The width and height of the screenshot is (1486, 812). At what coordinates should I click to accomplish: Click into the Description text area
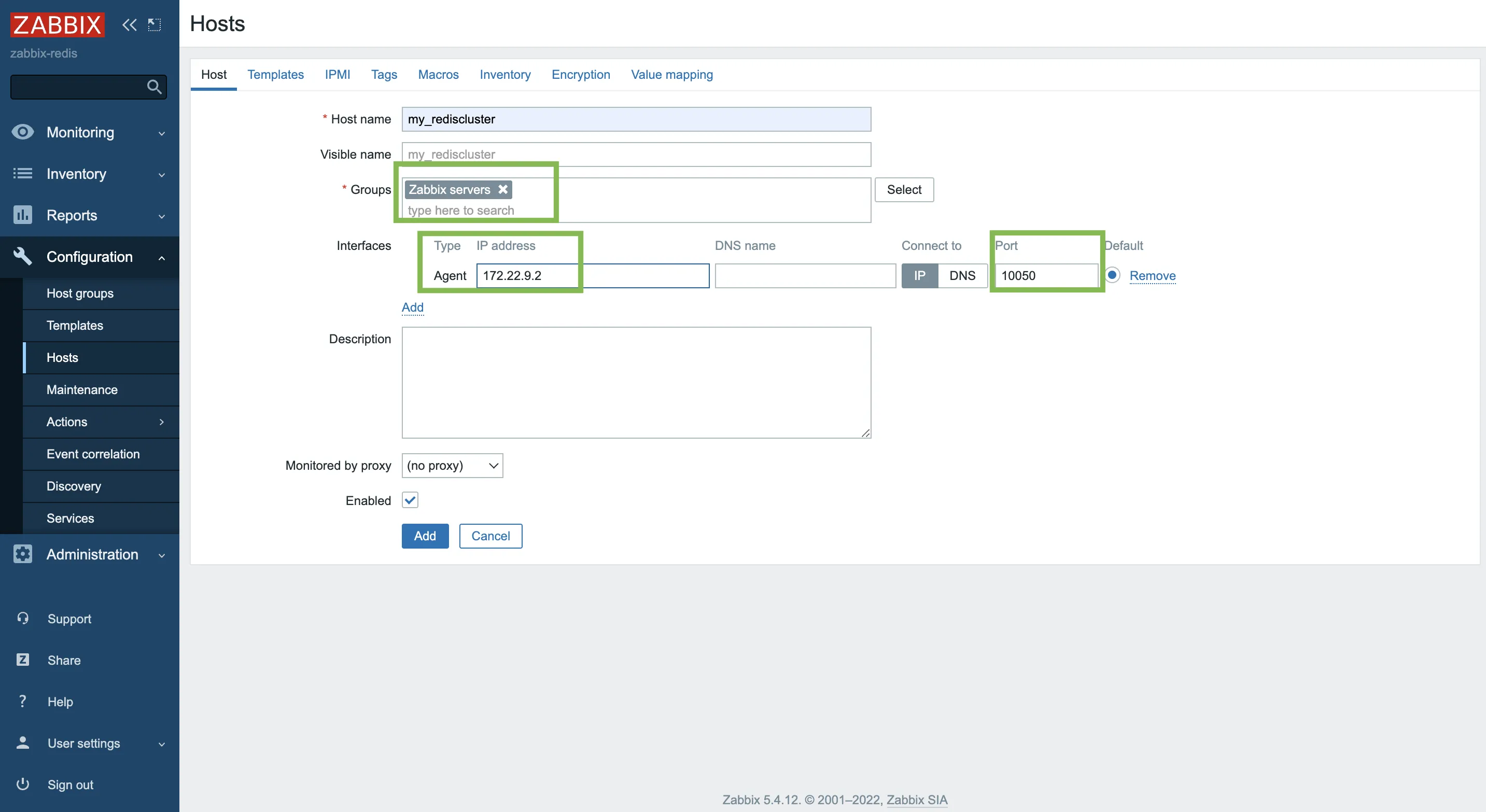pos(636,382)
